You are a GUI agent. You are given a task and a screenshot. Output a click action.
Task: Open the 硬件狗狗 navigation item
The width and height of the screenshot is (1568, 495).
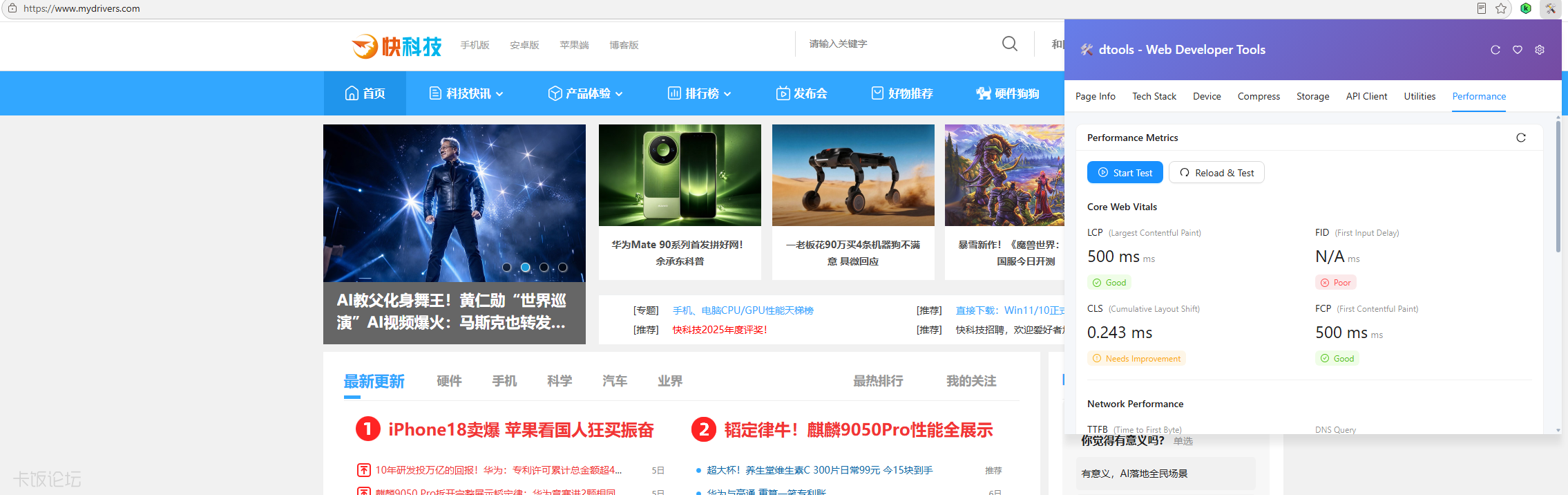[x=1008, y=93]
